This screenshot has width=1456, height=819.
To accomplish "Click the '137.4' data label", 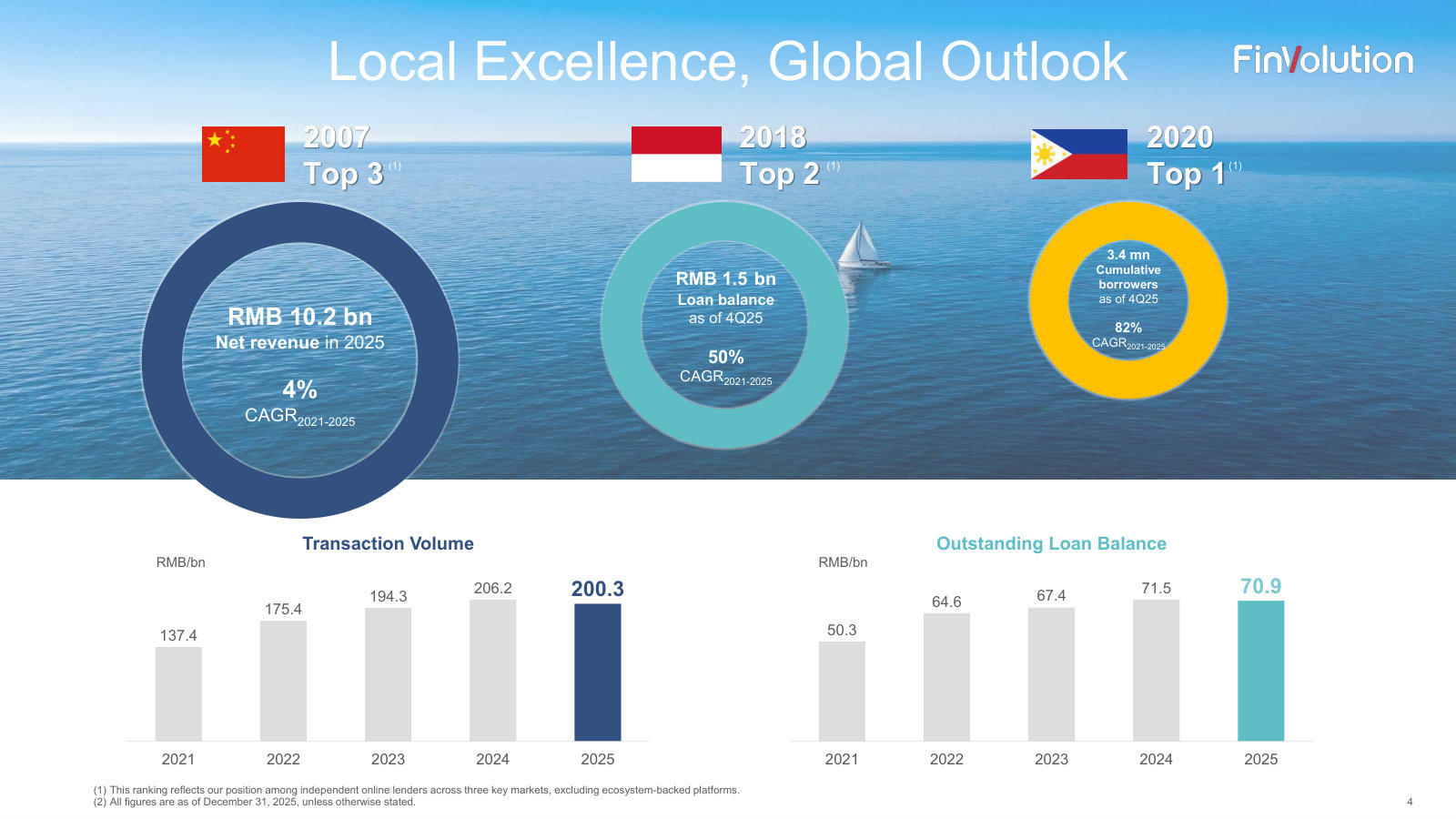I will tap(178, 635).
